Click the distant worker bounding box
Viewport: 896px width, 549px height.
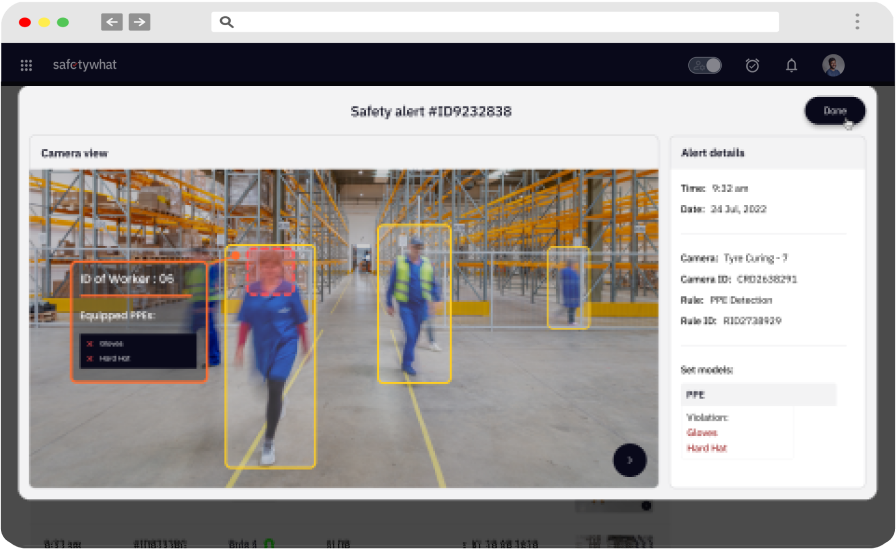point(568,288)
